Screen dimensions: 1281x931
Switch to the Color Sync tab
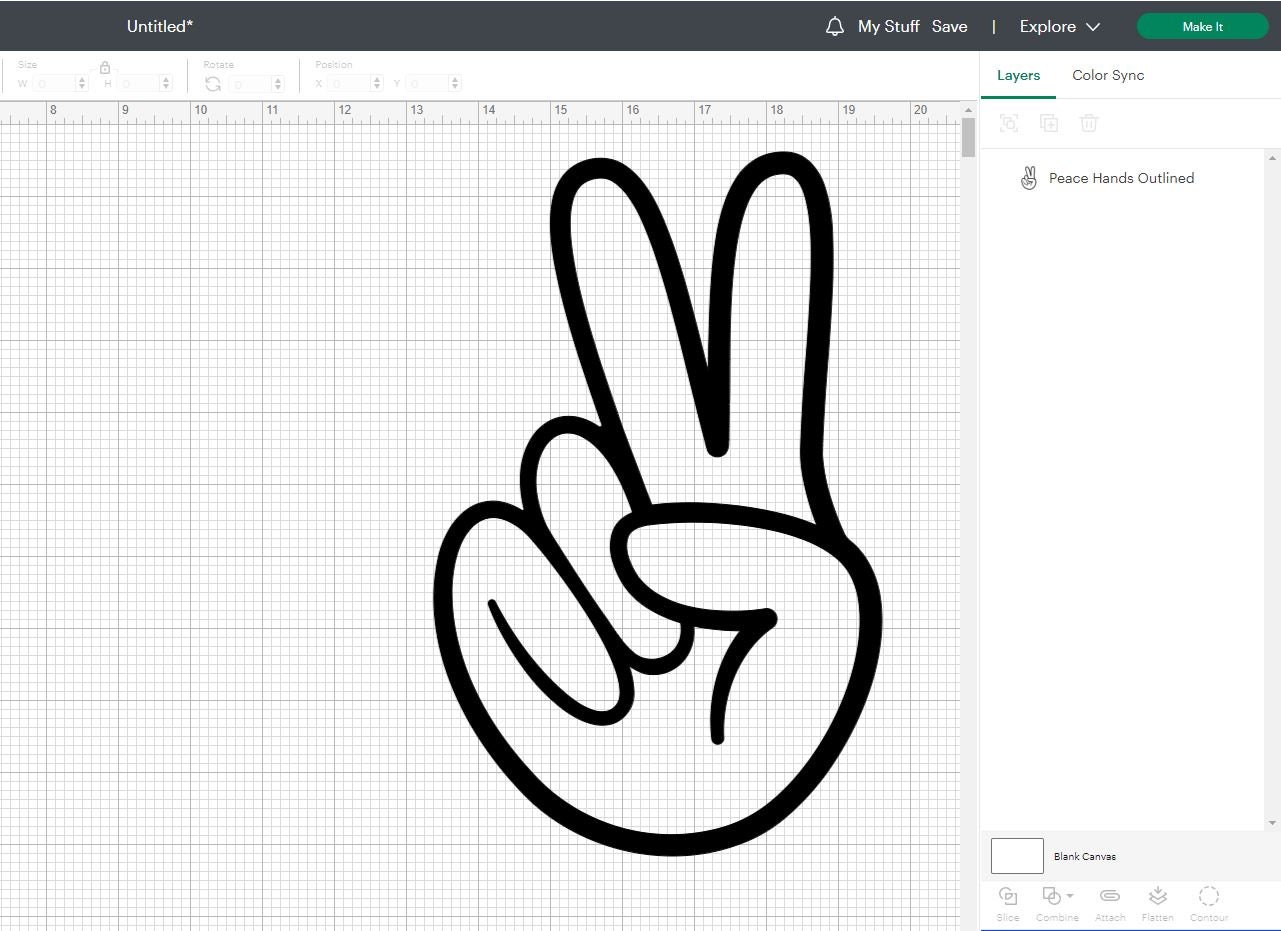(1107, 75)
